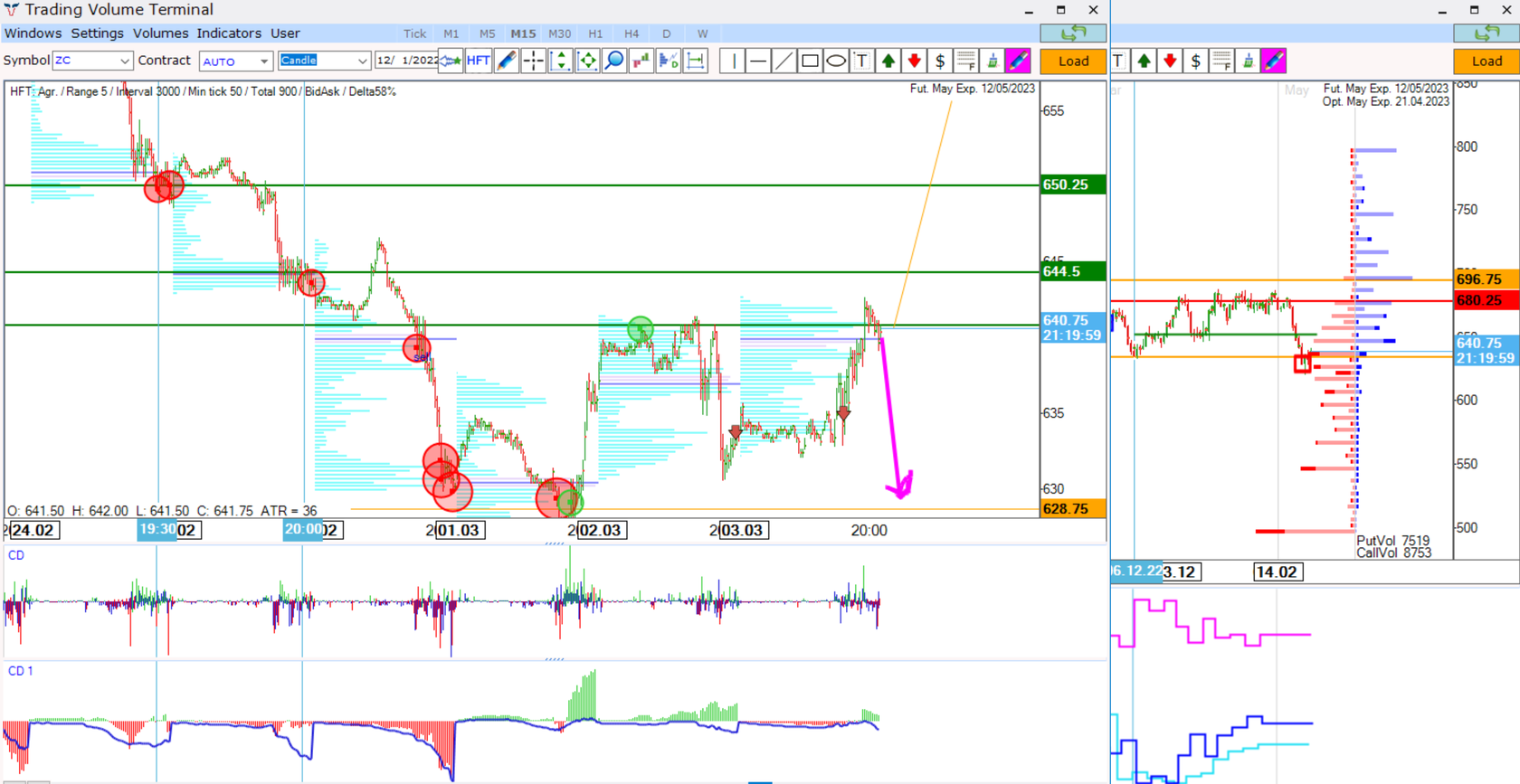The height and width of the screenshot is (784, 1520).
Task: Select the diagonal trend line tool
Action: coord(784,61)
